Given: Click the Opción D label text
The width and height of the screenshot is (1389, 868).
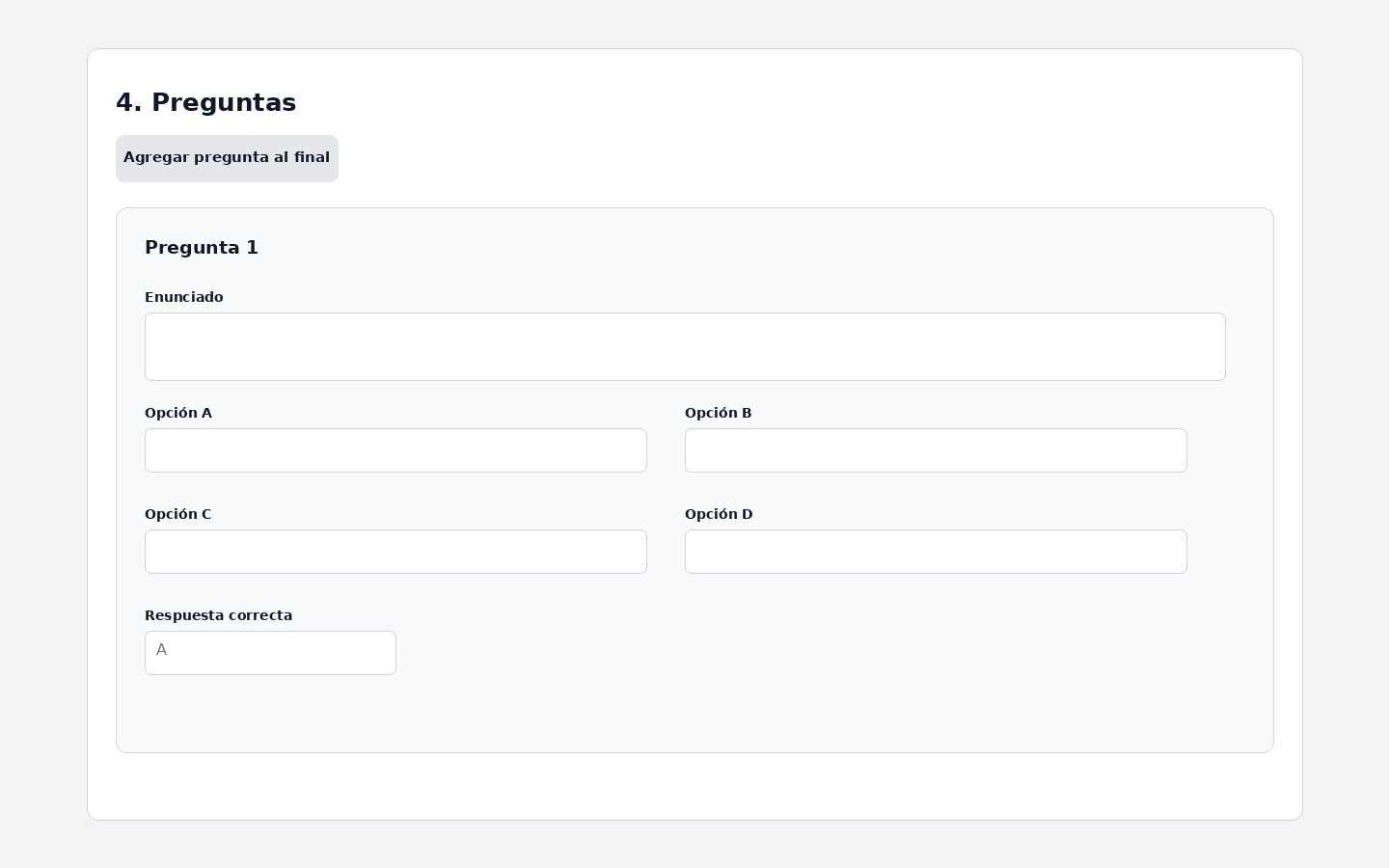Looking at the screenshot, I should click(x=719, y=514).
